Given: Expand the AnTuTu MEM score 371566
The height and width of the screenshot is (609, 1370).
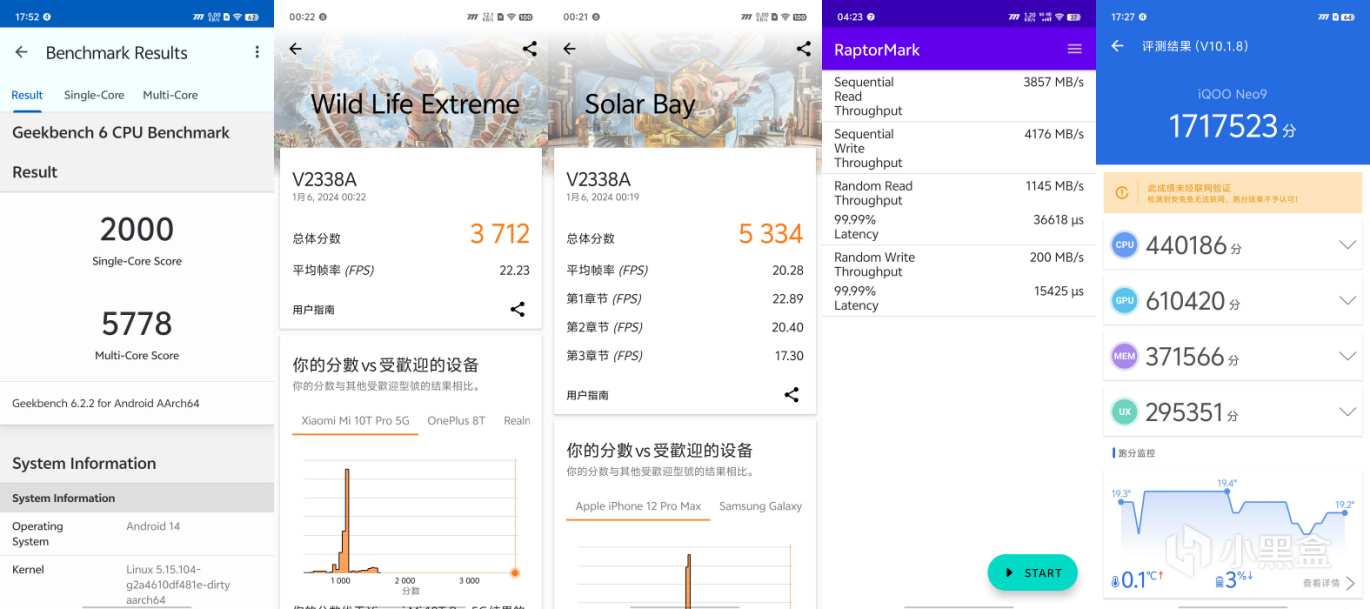Looking at the screenshot, I should click(1347, 356).
